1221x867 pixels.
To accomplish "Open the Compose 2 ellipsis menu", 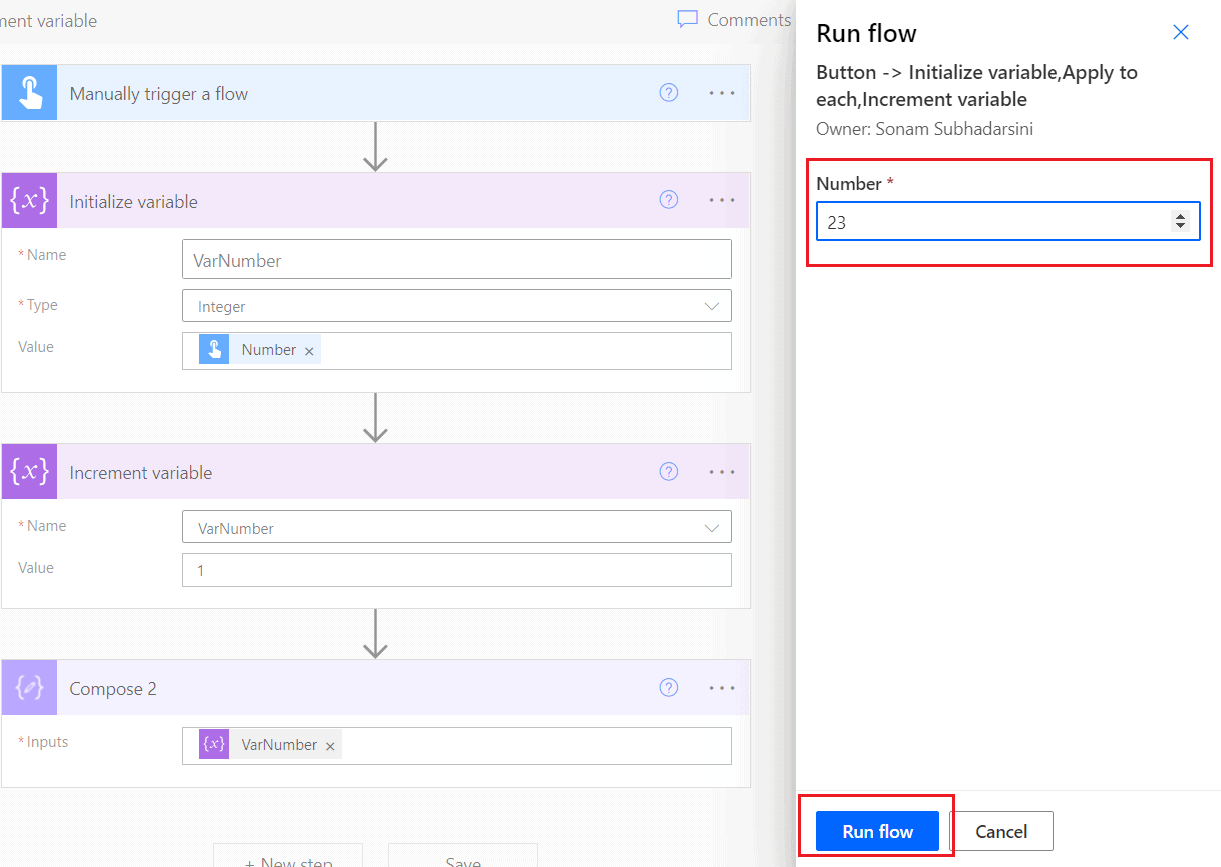I will [721, 687].
